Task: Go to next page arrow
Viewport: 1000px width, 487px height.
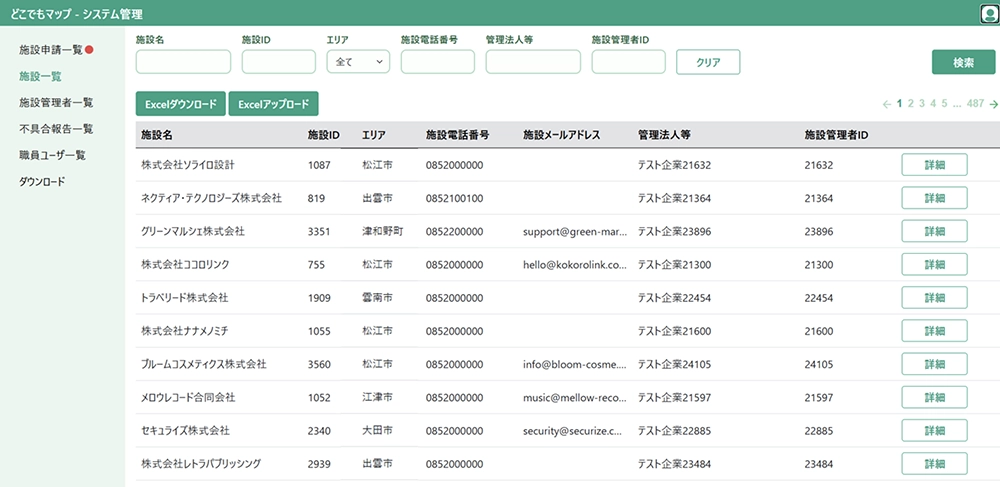Action: point(994,104)
